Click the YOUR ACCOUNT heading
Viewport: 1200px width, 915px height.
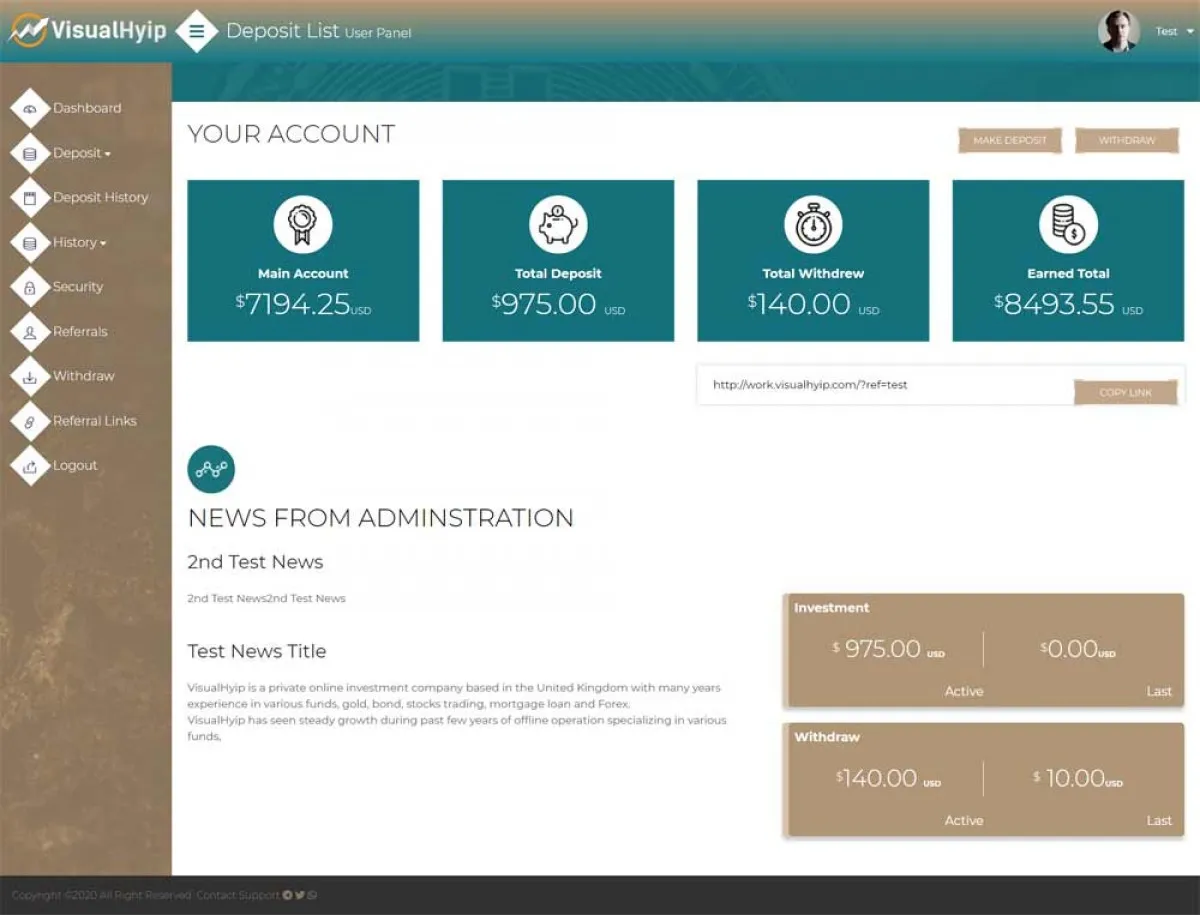[292, 134]
